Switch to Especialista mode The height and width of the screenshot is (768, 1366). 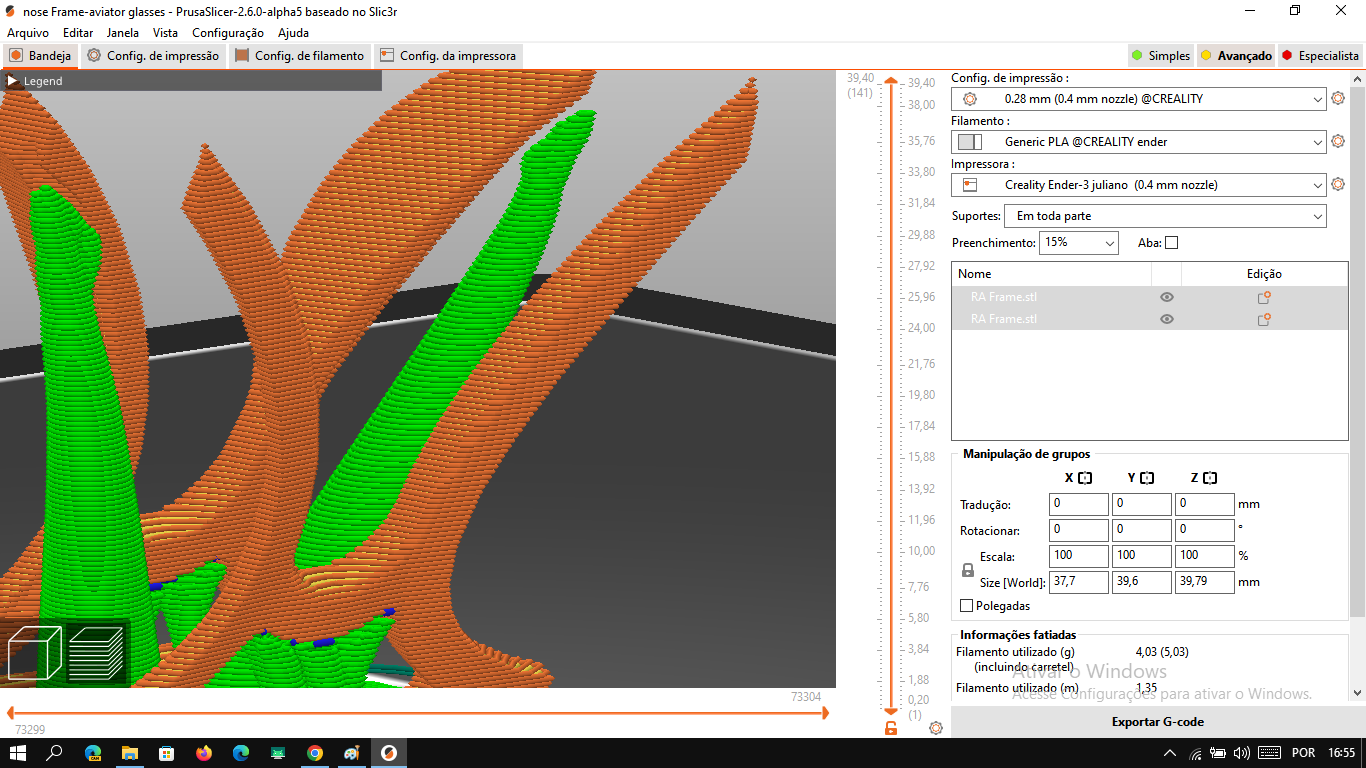[x=1320, y=56]
